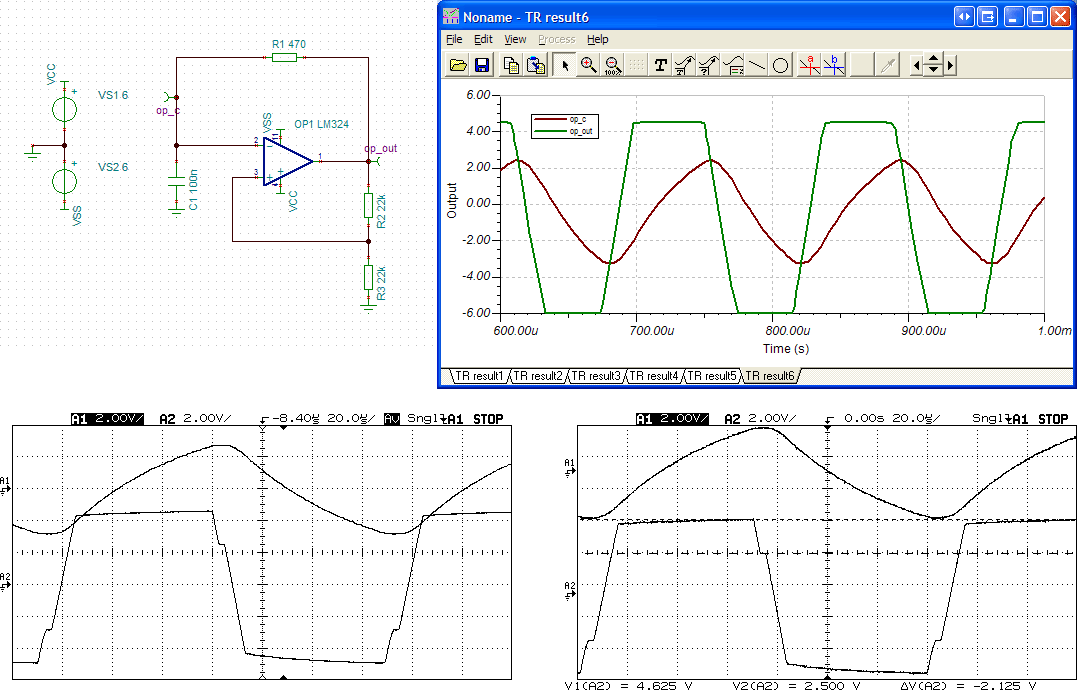Open the Help menu

598,39
